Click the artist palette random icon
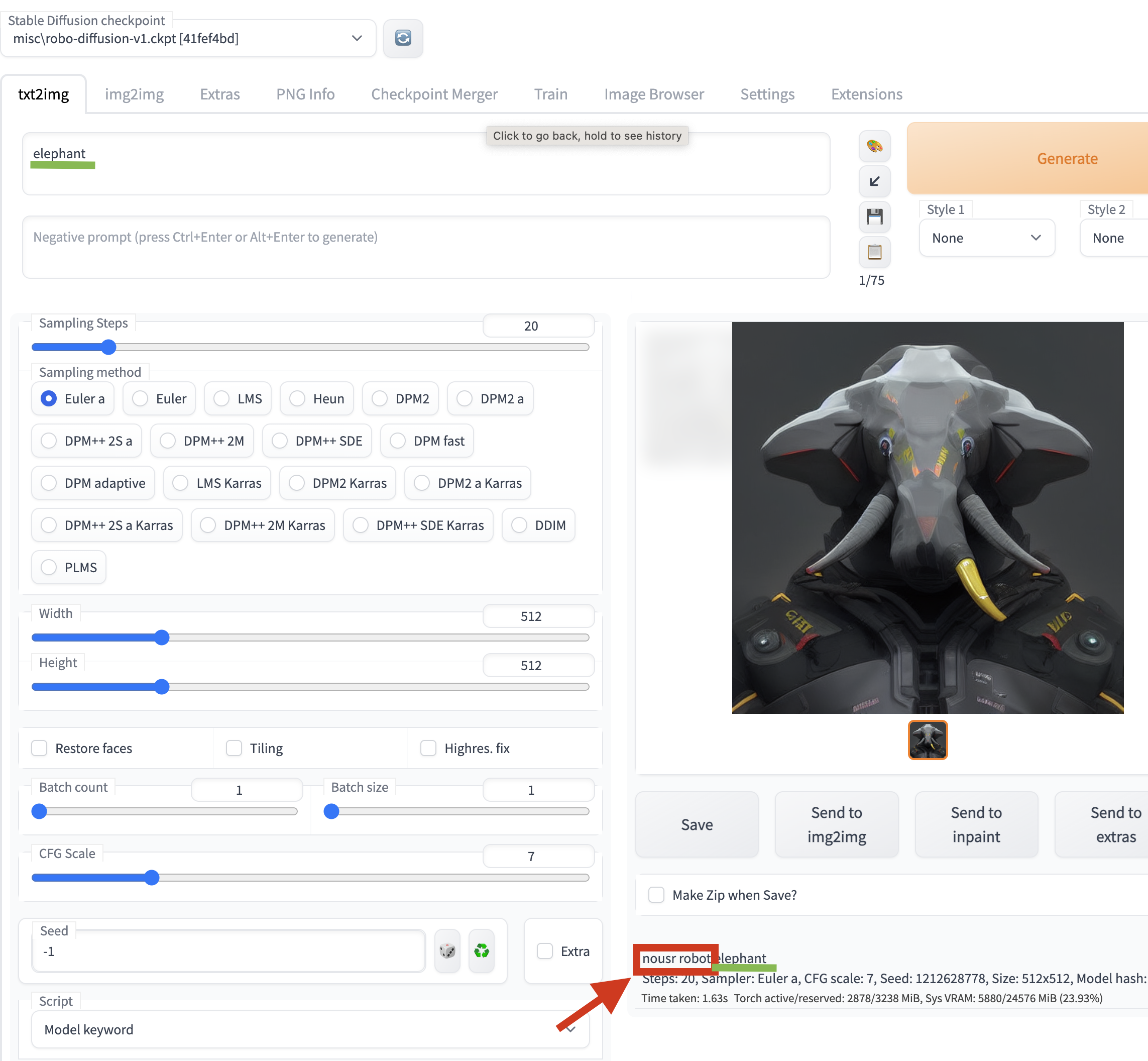Screen dimensions: 1148x1061 pyautogui.click(x=874, y=146)
